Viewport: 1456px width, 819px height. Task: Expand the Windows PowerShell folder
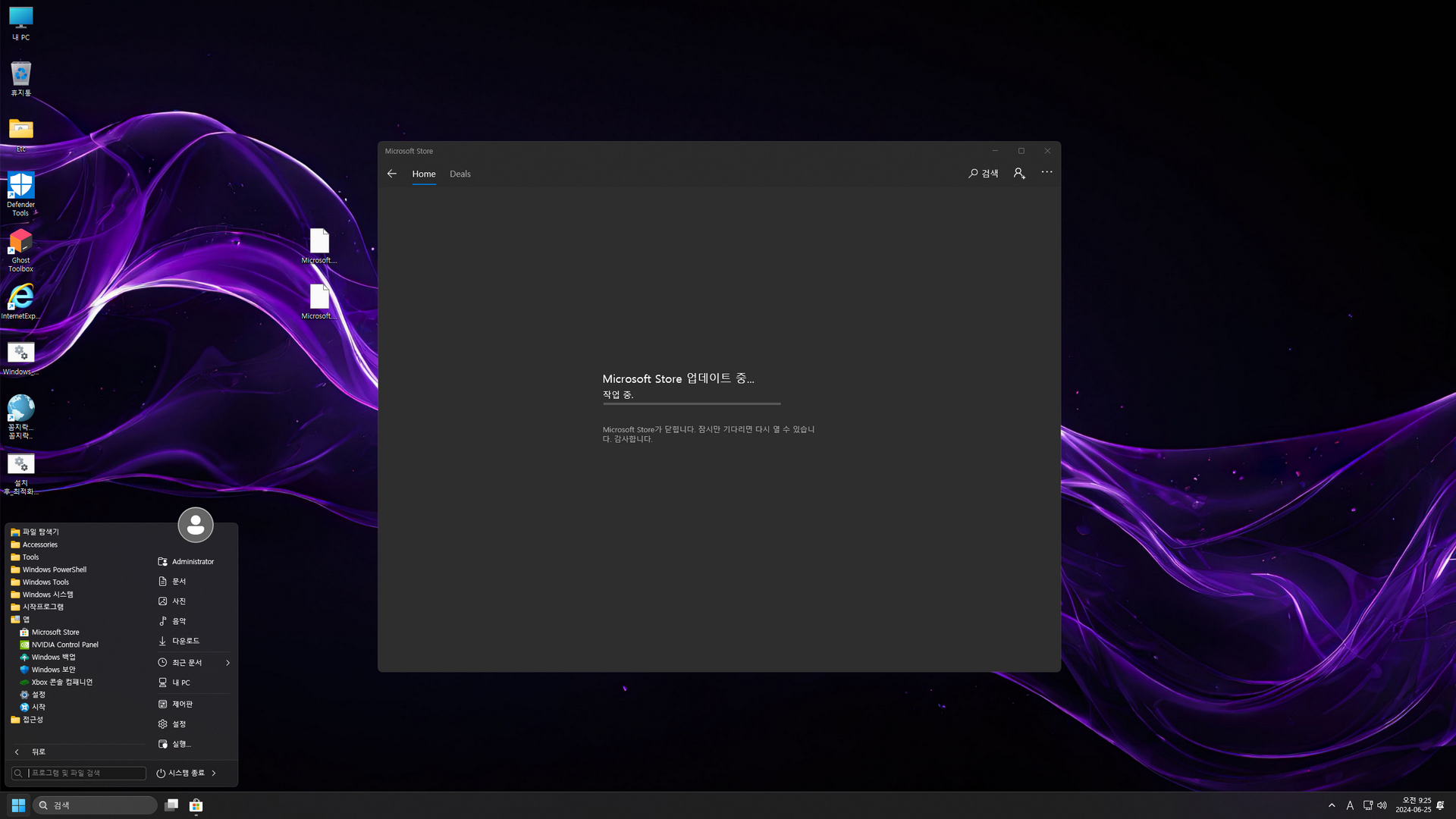pos(54,570)
